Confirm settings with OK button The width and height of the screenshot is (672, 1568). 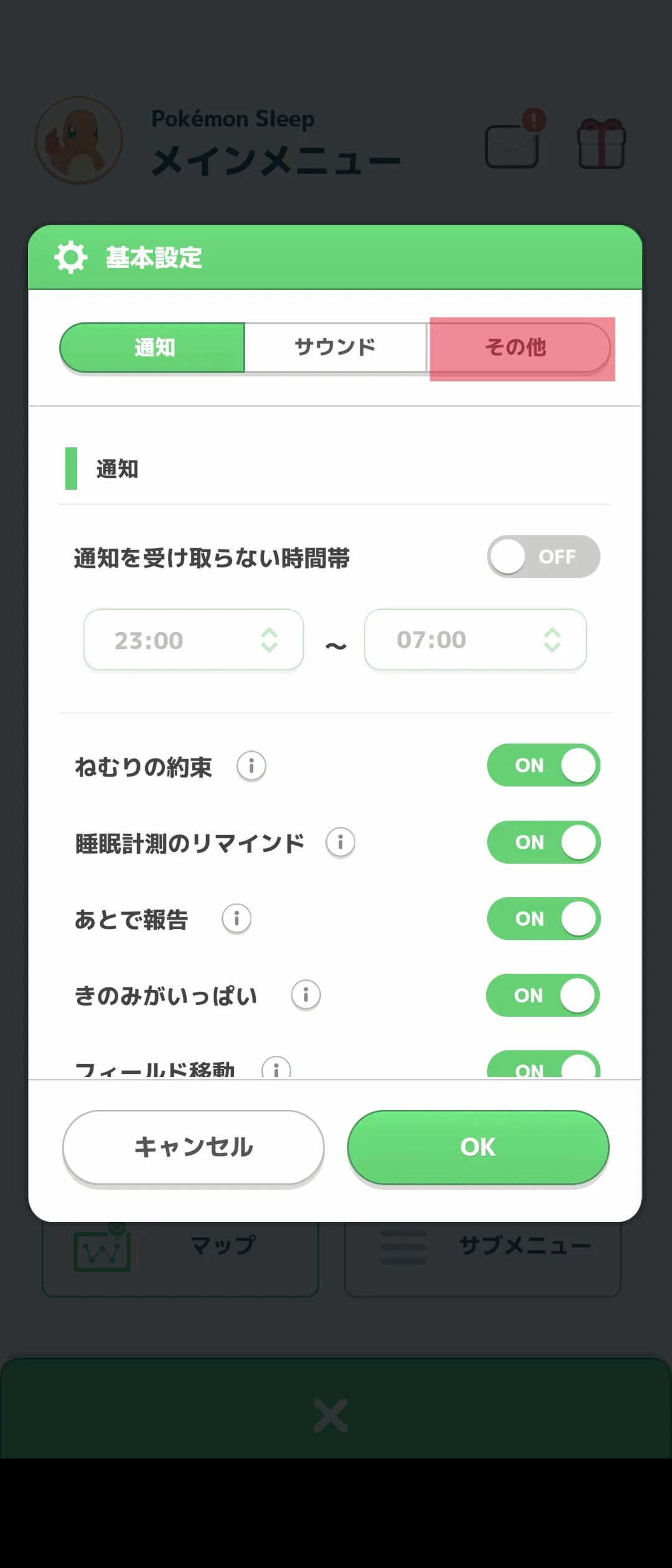pos(478,1147)
